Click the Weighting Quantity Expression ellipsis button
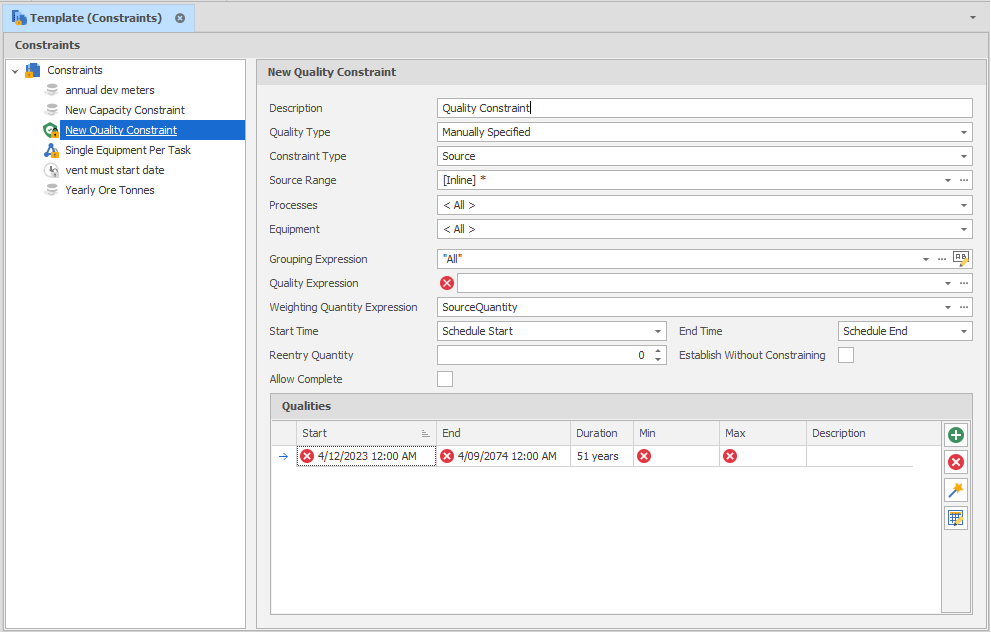The width and height of the screenshot is (991, 632). (x=964, y=307)
